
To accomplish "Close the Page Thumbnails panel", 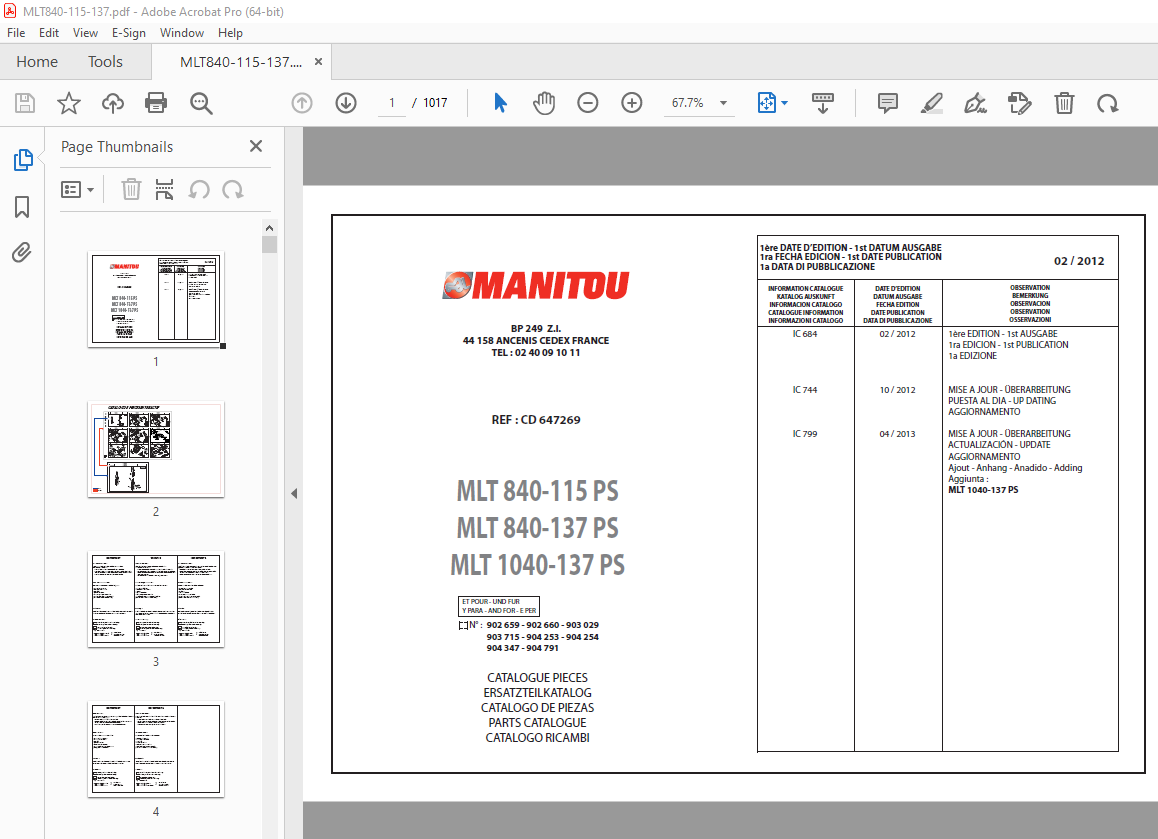I will click(x=256, y=146).
